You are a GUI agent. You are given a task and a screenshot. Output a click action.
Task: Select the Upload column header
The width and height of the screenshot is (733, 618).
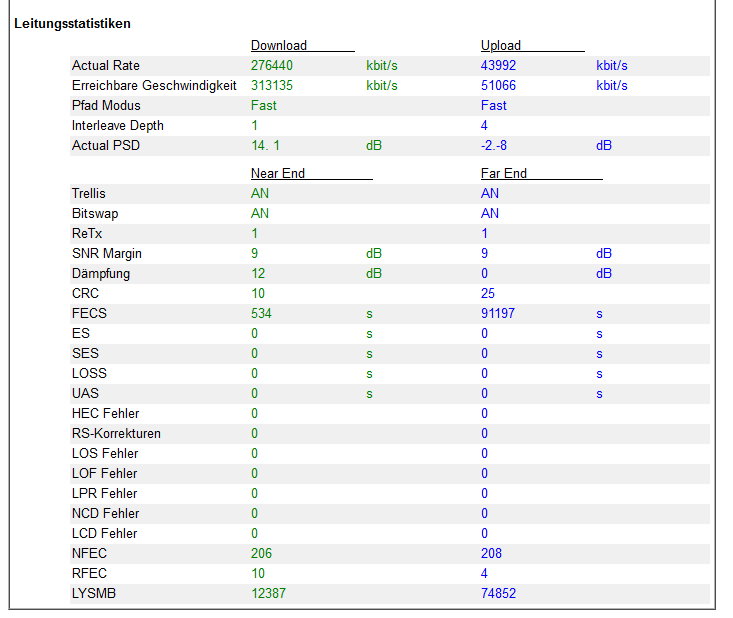pyautogui.click(x=501, y=45)
